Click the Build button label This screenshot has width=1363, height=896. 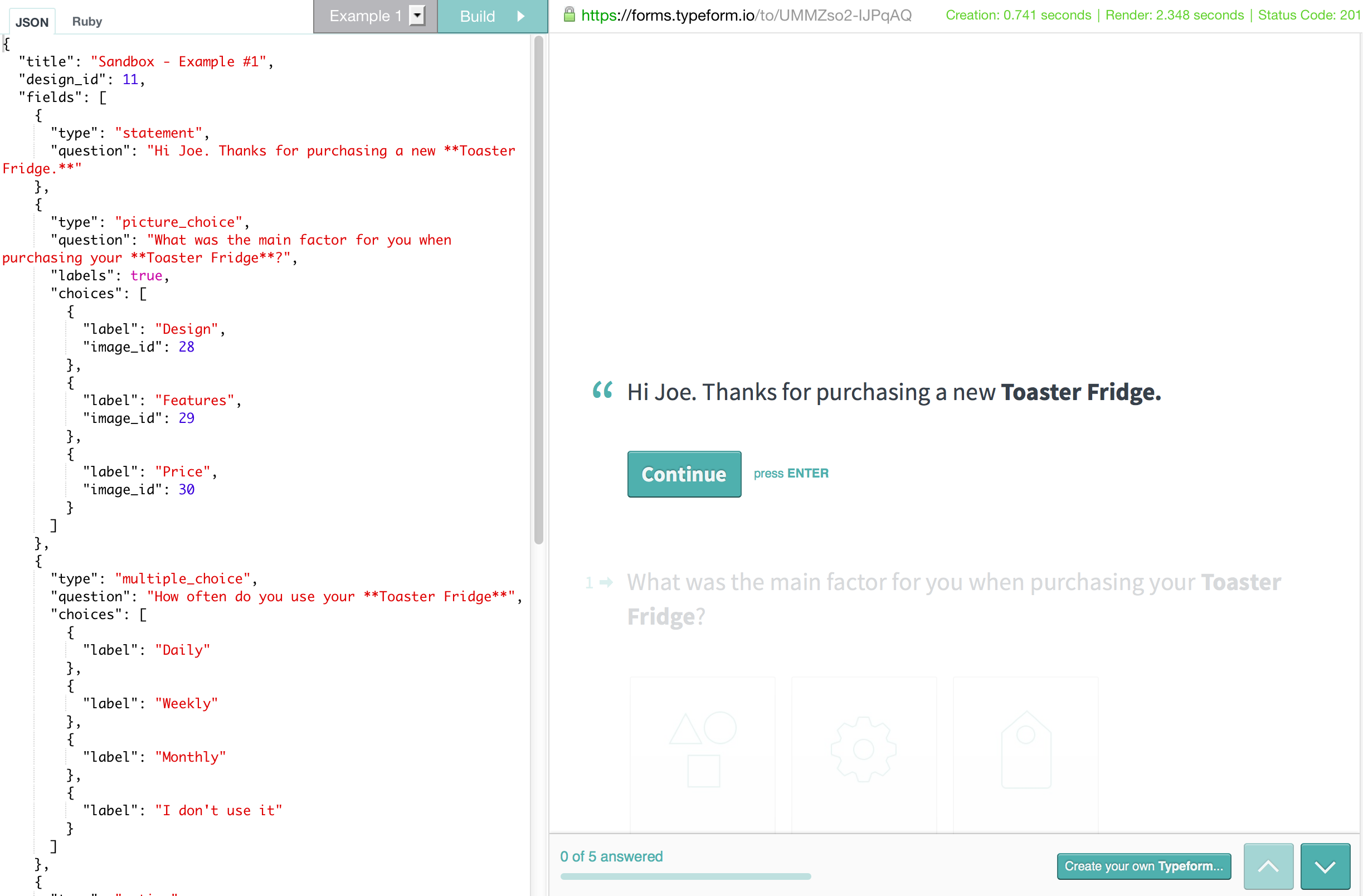click(477, 16)
